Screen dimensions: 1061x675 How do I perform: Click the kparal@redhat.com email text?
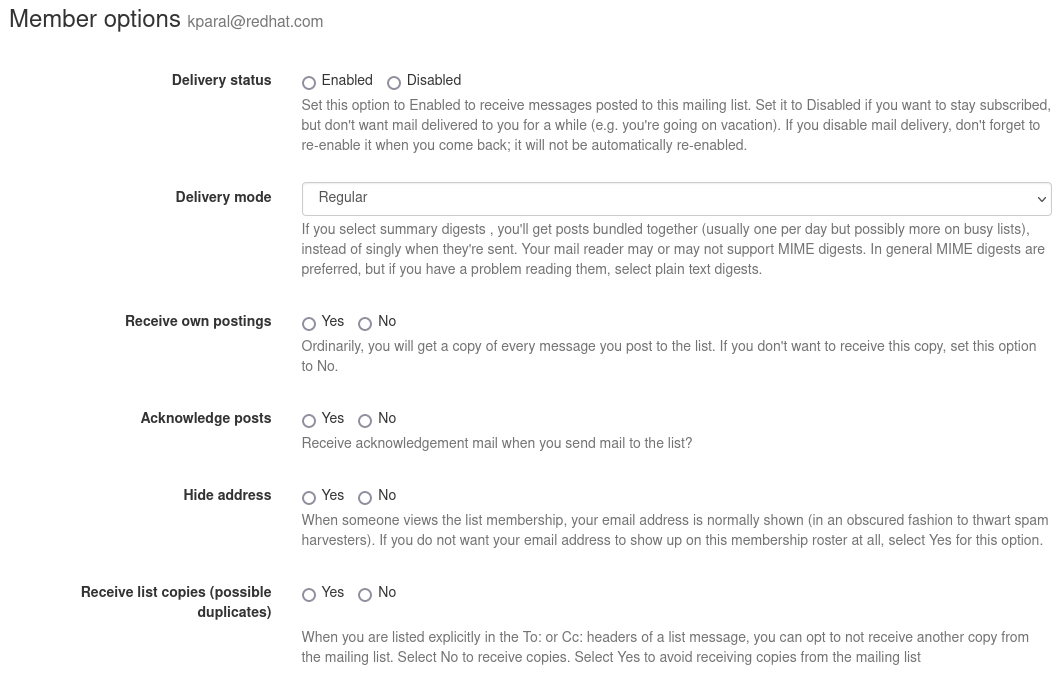tap(255, 22)
